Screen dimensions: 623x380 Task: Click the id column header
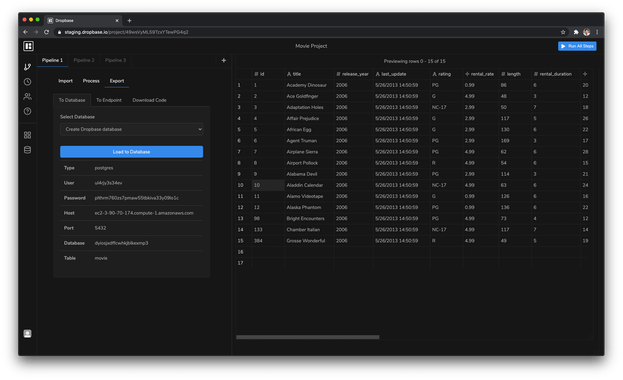click(x=268, y=74)
